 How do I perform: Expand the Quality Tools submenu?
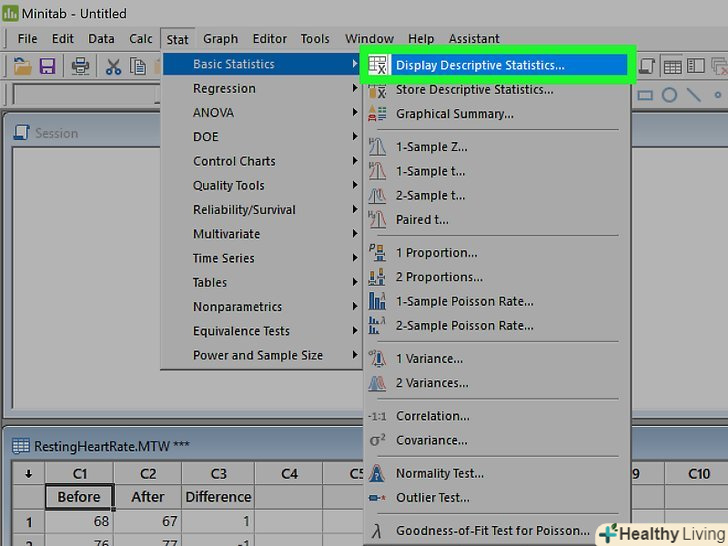tap(262, 185)
